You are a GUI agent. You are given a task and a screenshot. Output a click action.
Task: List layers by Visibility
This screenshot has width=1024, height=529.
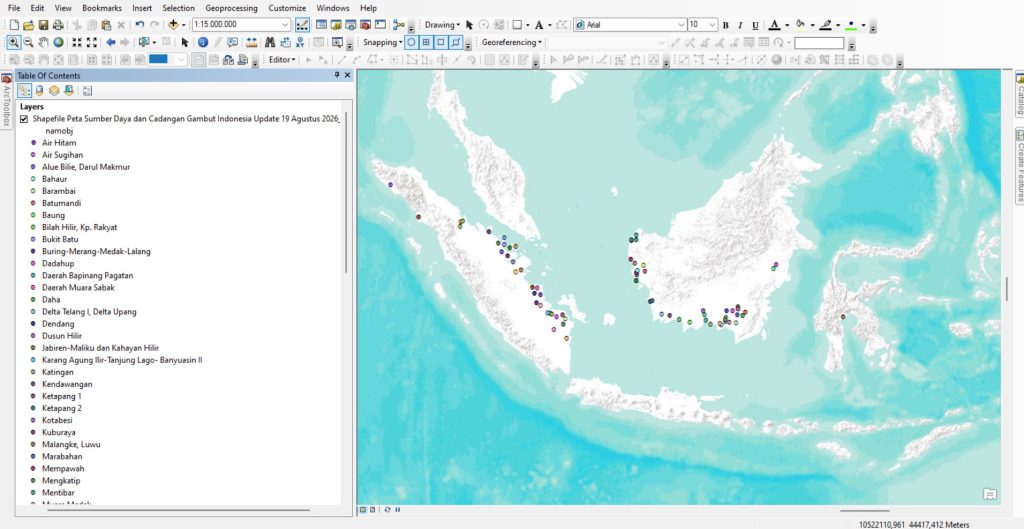[x=54, y=91]
